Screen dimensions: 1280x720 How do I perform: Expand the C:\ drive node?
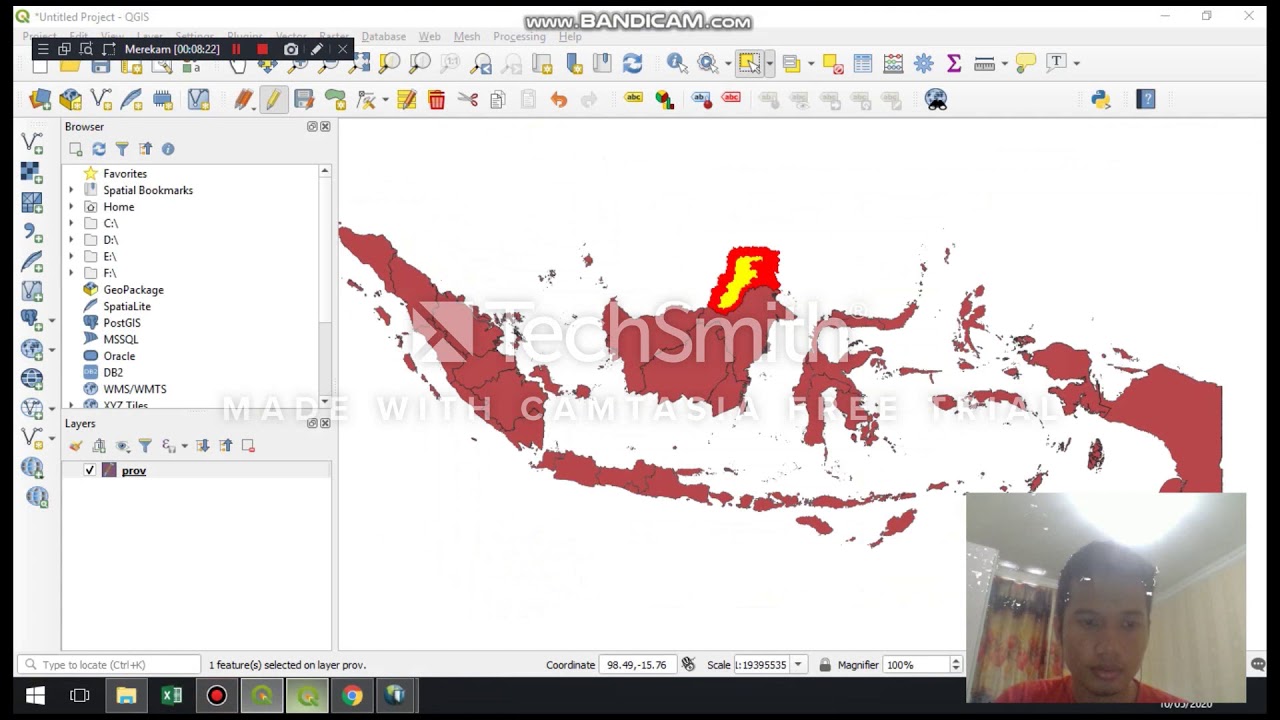tap(71, 223)
